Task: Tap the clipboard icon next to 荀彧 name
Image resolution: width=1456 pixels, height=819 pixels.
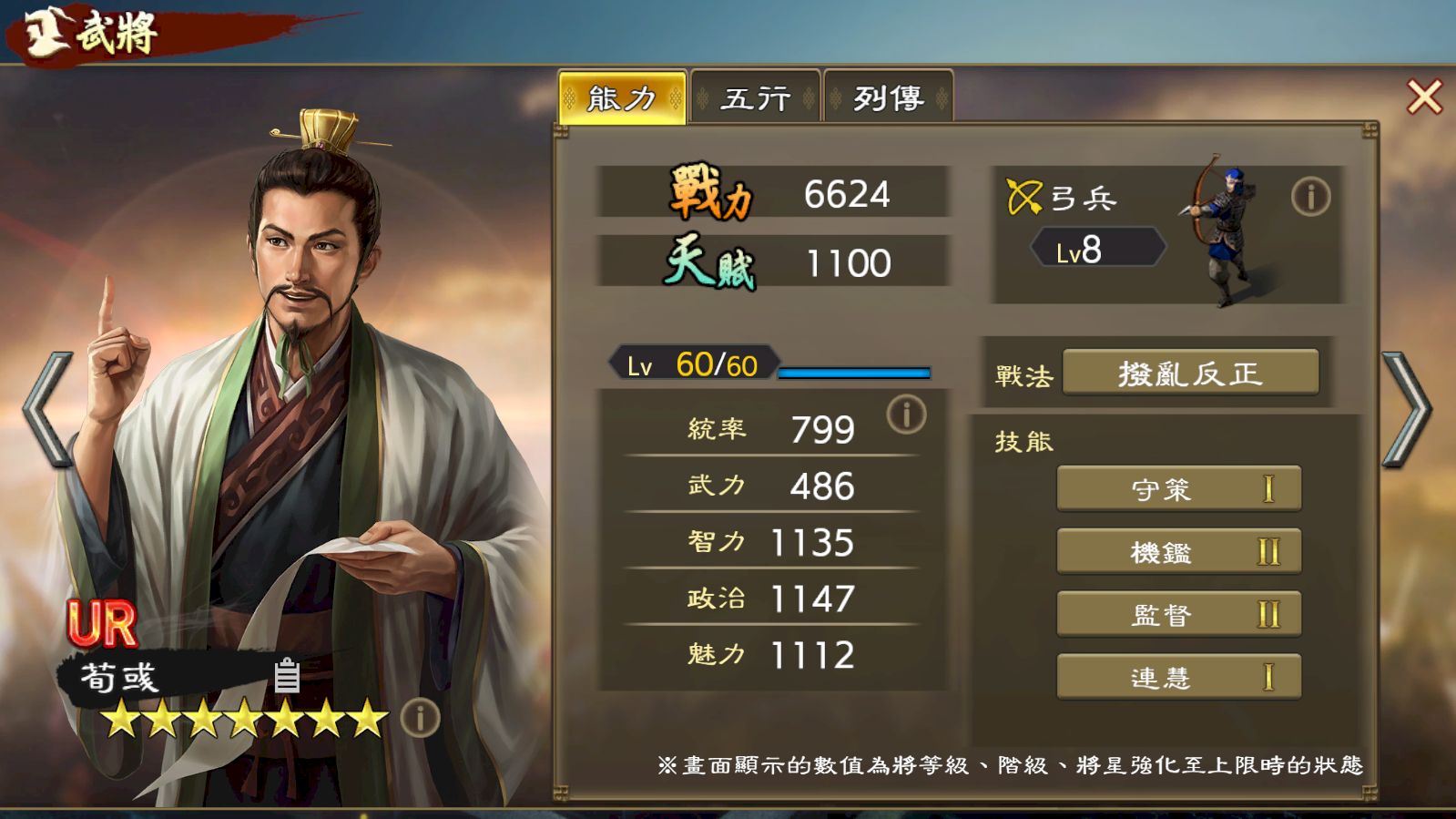Action: click(x=287, y=675)
